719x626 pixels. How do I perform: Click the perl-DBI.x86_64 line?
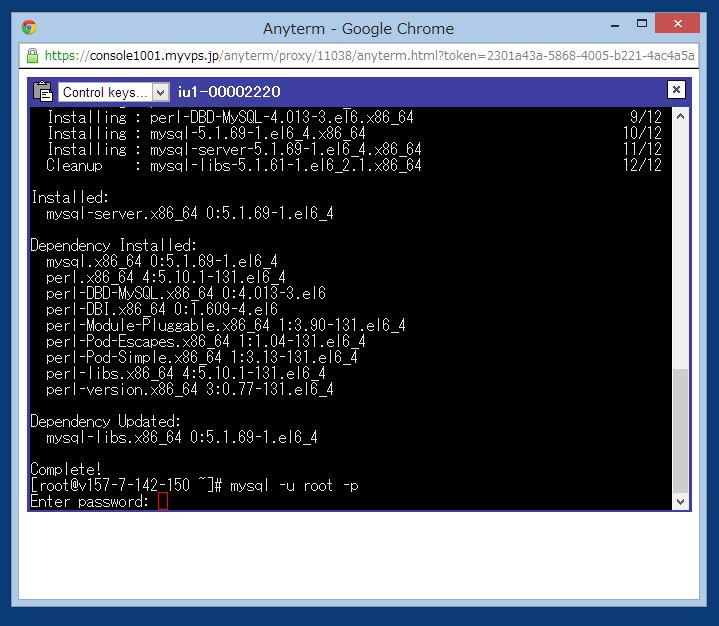click(x=162, y=309)
